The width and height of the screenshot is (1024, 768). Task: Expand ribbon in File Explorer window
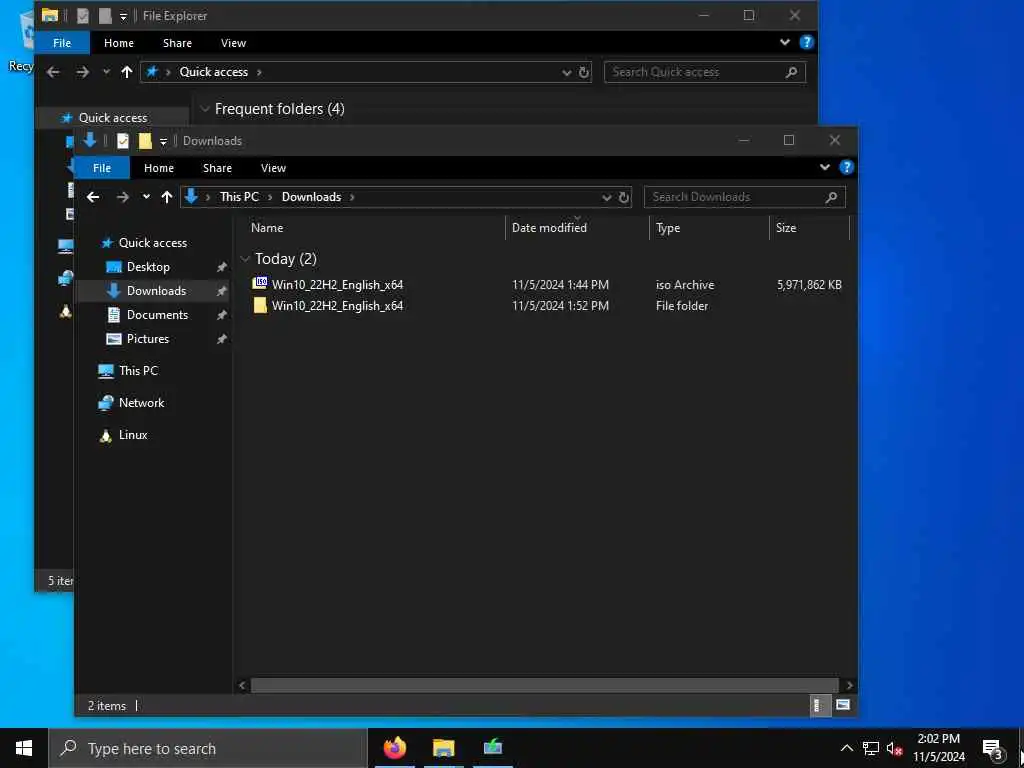click(x=785, y=42)
